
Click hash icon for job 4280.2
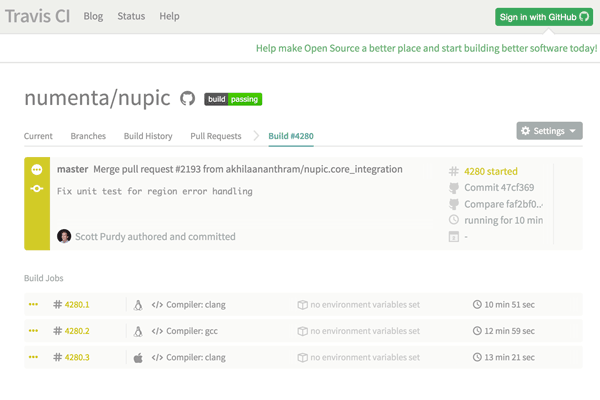tap(57, 331)
